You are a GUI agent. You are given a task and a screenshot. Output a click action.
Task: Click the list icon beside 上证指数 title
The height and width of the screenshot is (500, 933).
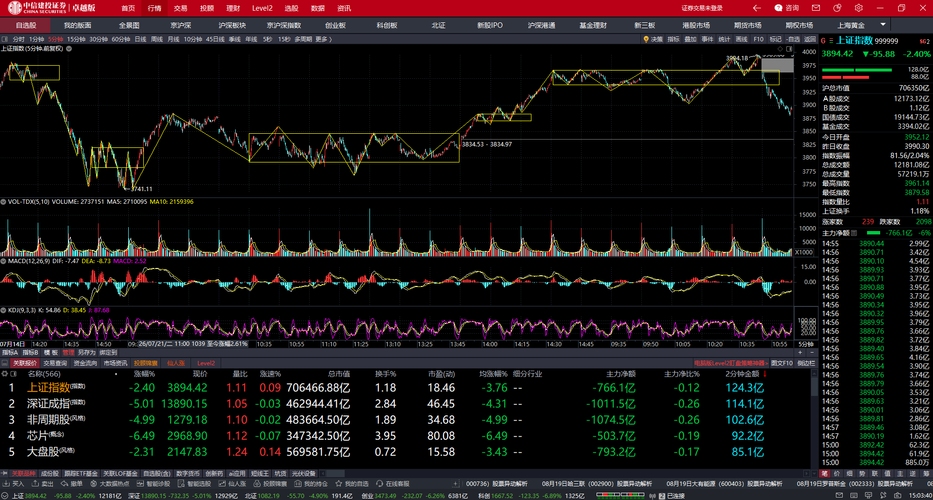(830, 40)
